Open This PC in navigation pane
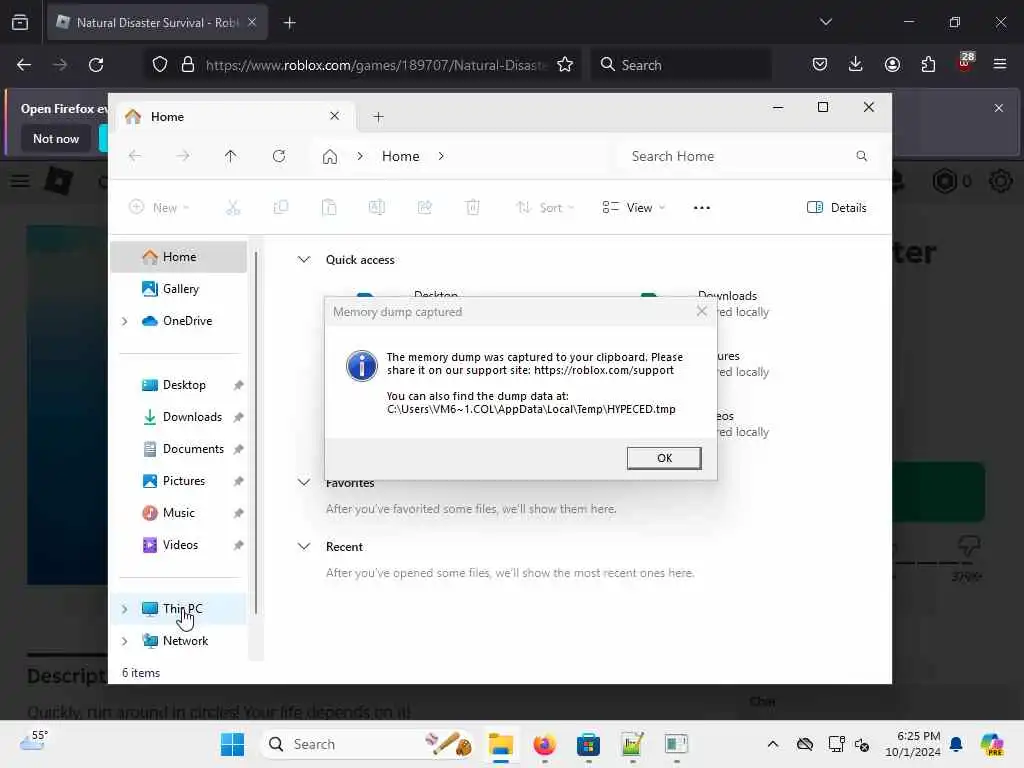Screen dimensions: 1024x768 [182, 609]
